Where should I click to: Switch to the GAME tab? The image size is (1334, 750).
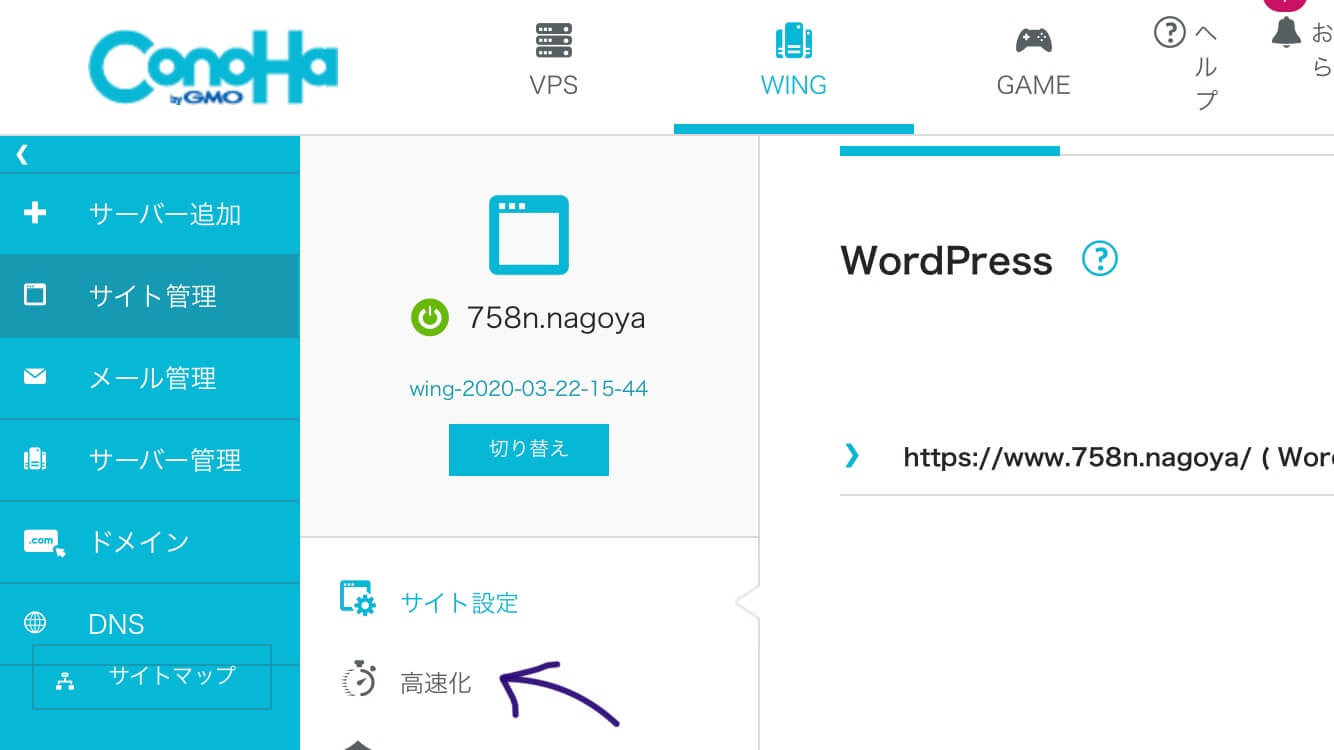1034,62
